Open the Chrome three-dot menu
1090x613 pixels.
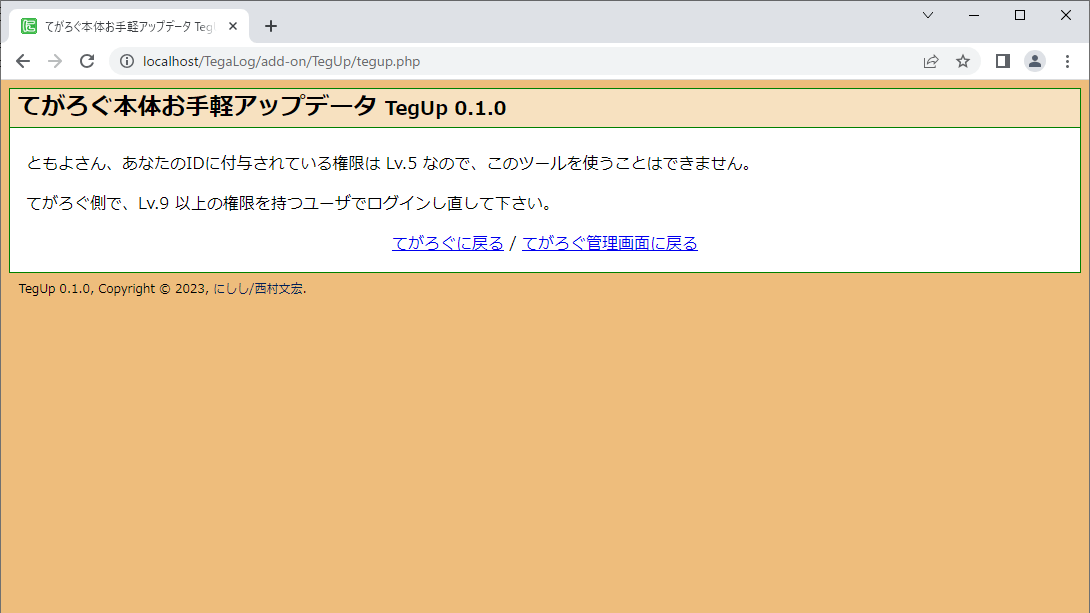pos(1067,61)
